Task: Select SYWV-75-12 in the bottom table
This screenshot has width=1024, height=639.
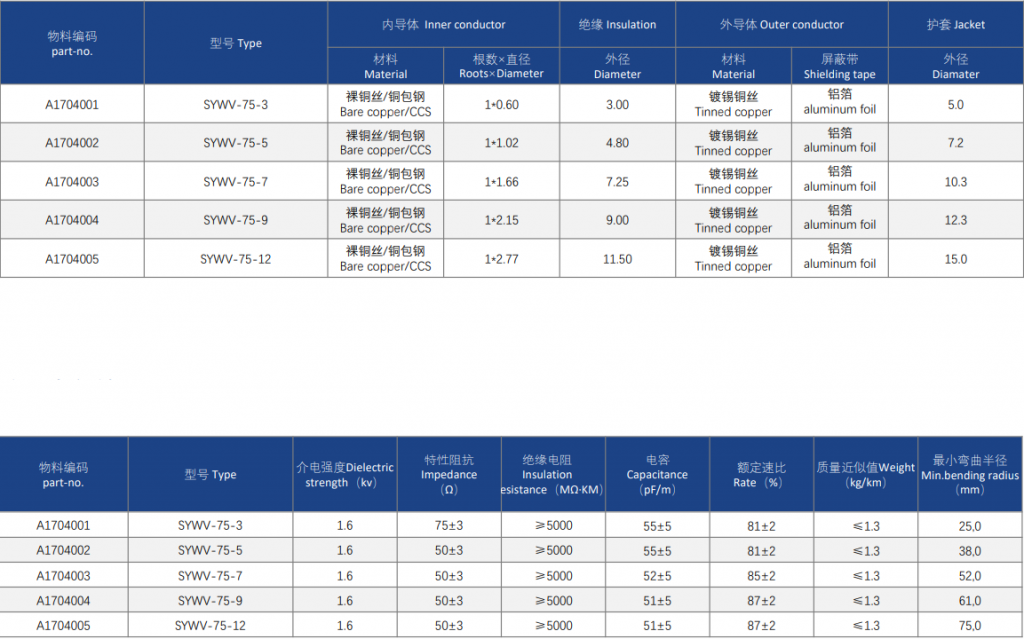Action: tap(210, 626)
